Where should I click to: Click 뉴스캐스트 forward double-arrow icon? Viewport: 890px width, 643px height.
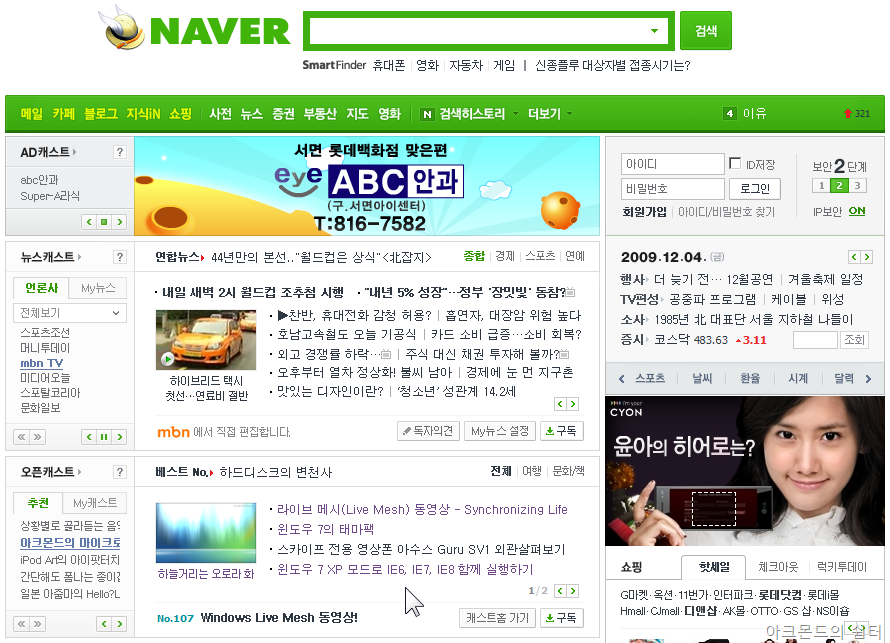pyautogui.click(x=37, y=437)
